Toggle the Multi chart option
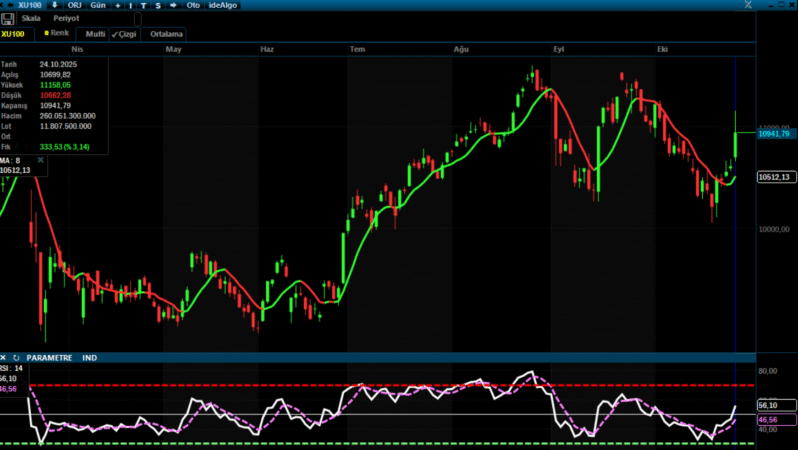The width and height of the screenshot is (798, 450). (94, 33)
